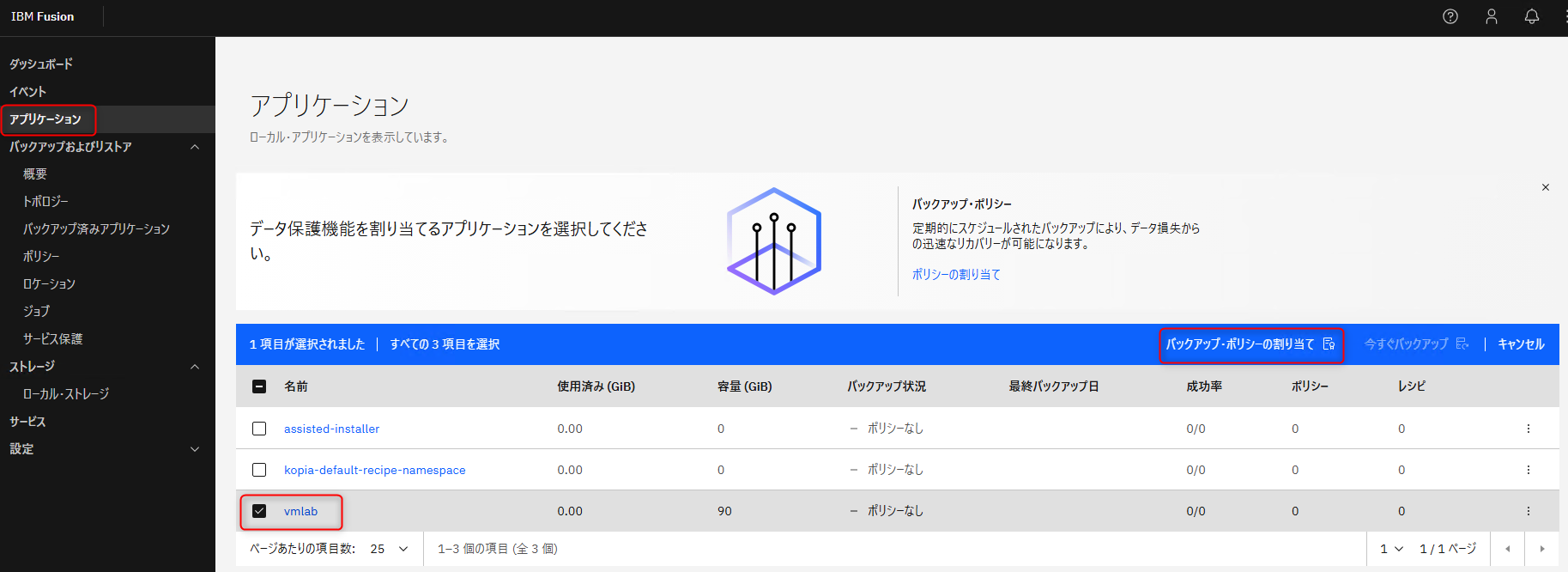Viewport: 1568px width, 572px height.
Task: Check the assisted-installer row checkbox
Action: point(259,429)
